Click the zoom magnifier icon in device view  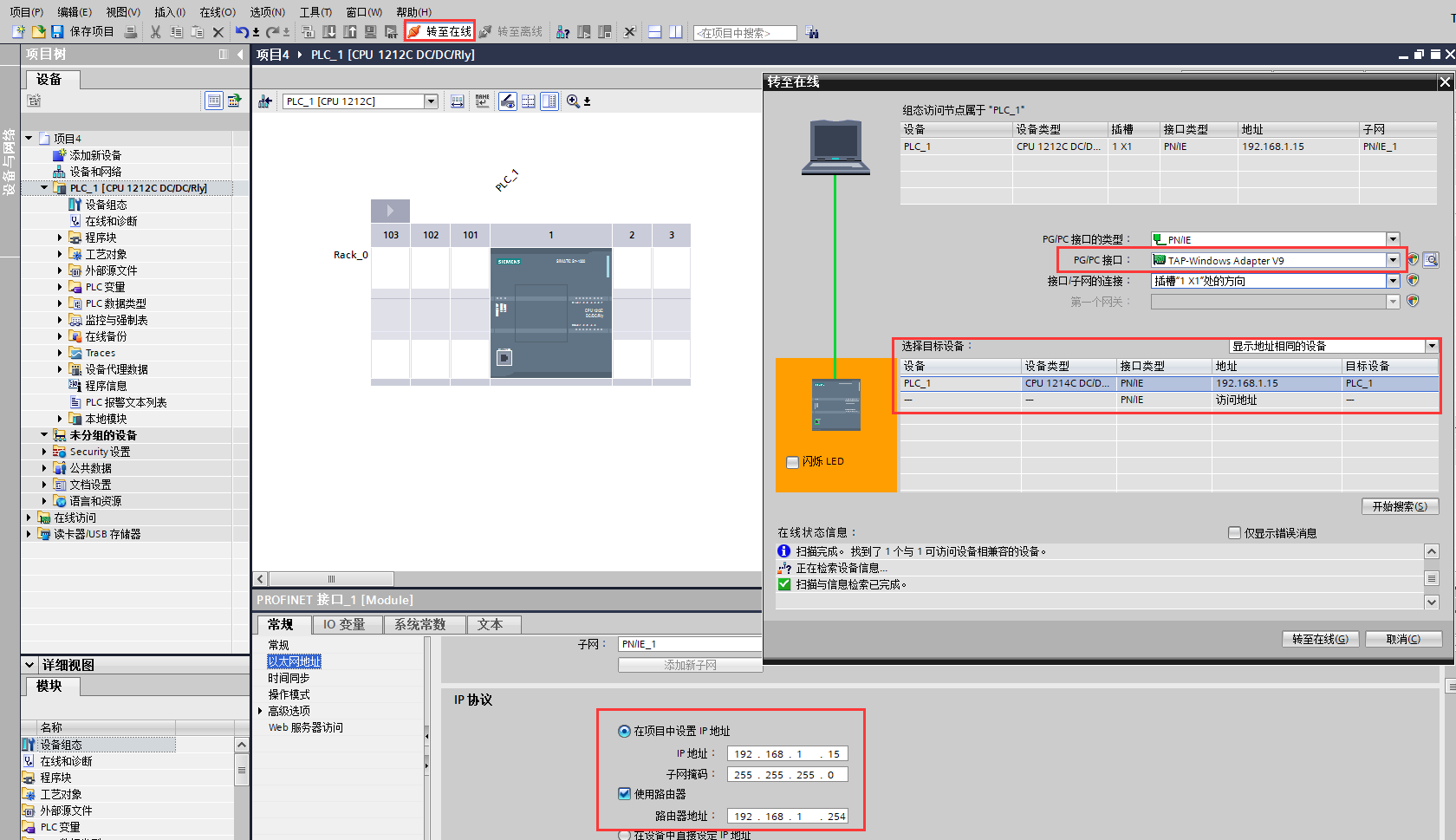[x=573, y=101]
